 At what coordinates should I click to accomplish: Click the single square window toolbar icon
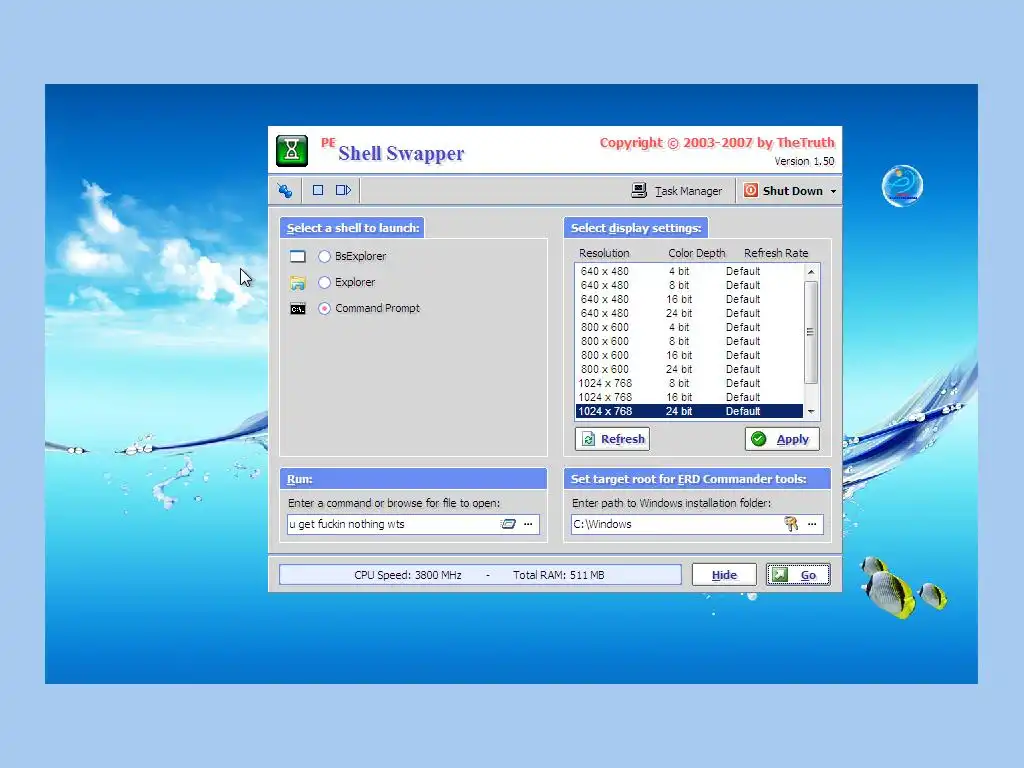318,190
